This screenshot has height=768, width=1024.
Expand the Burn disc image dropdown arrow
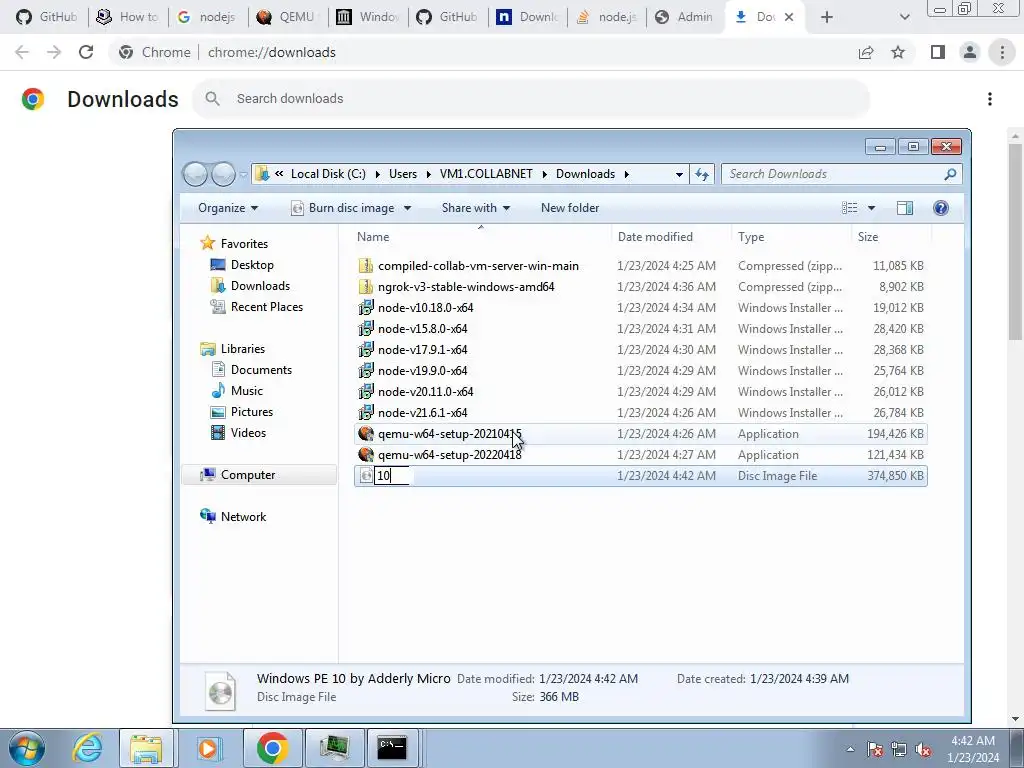click(x=408, y=208)
